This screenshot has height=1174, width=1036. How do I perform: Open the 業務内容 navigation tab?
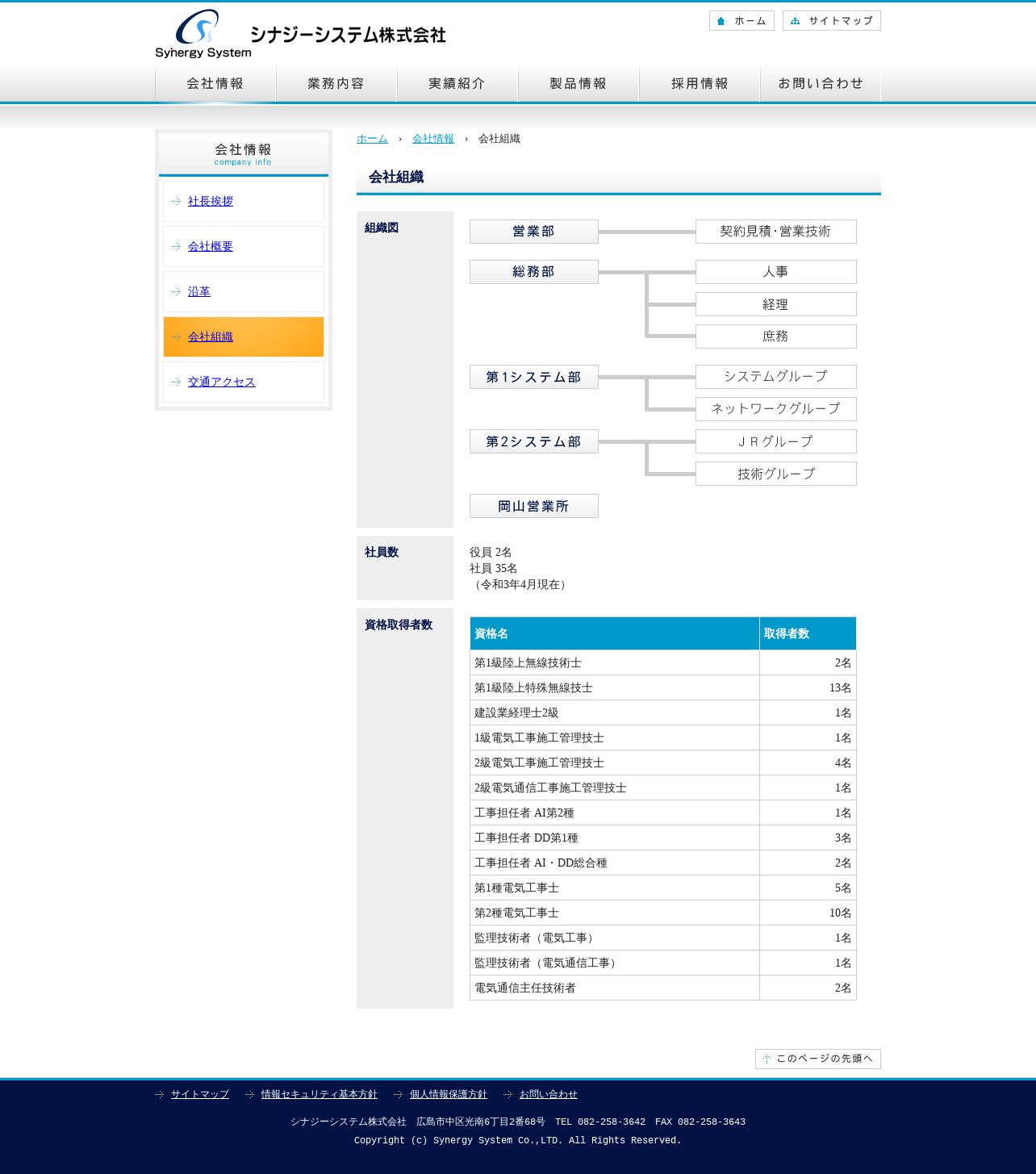336,84
